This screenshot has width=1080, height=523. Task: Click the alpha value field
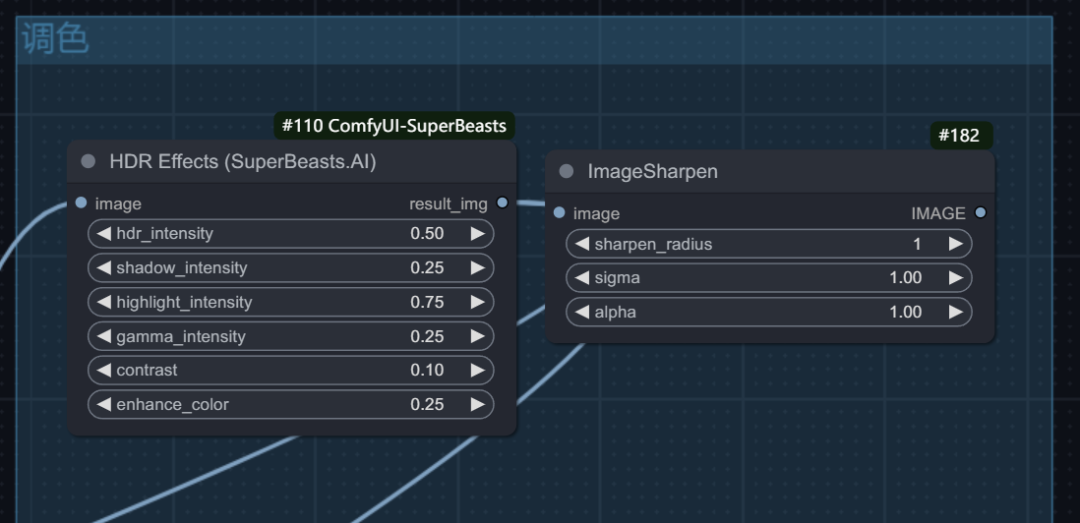pyautogui.click(x=905, y=312)
